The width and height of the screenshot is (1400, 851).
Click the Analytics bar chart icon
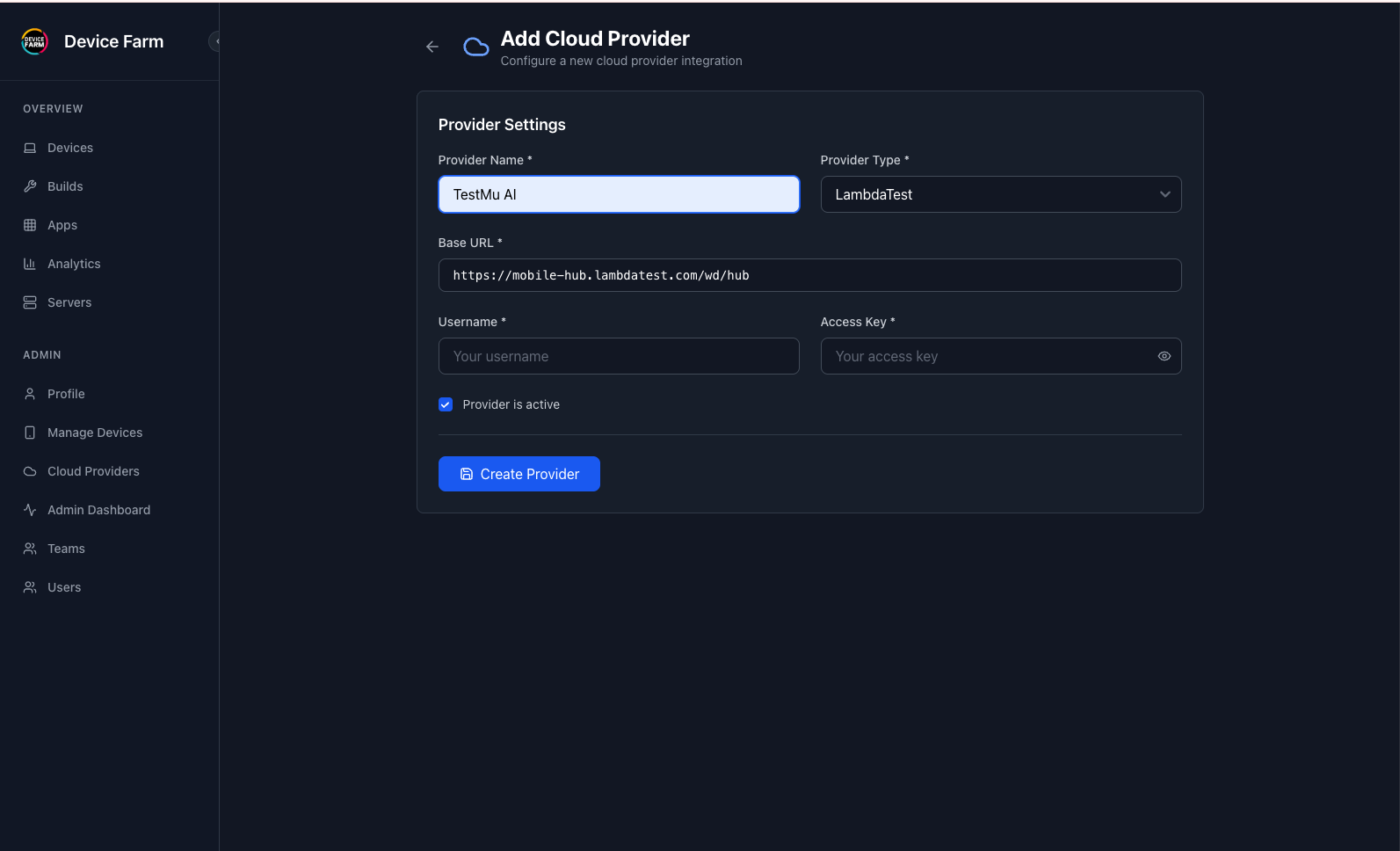(30, 264)
